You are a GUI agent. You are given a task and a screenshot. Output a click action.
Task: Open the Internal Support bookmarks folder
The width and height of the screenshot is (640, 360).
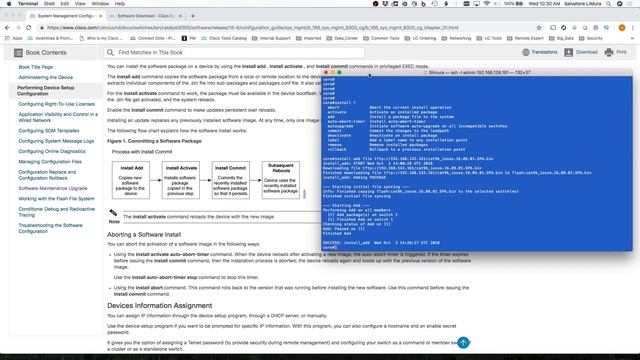271,38
